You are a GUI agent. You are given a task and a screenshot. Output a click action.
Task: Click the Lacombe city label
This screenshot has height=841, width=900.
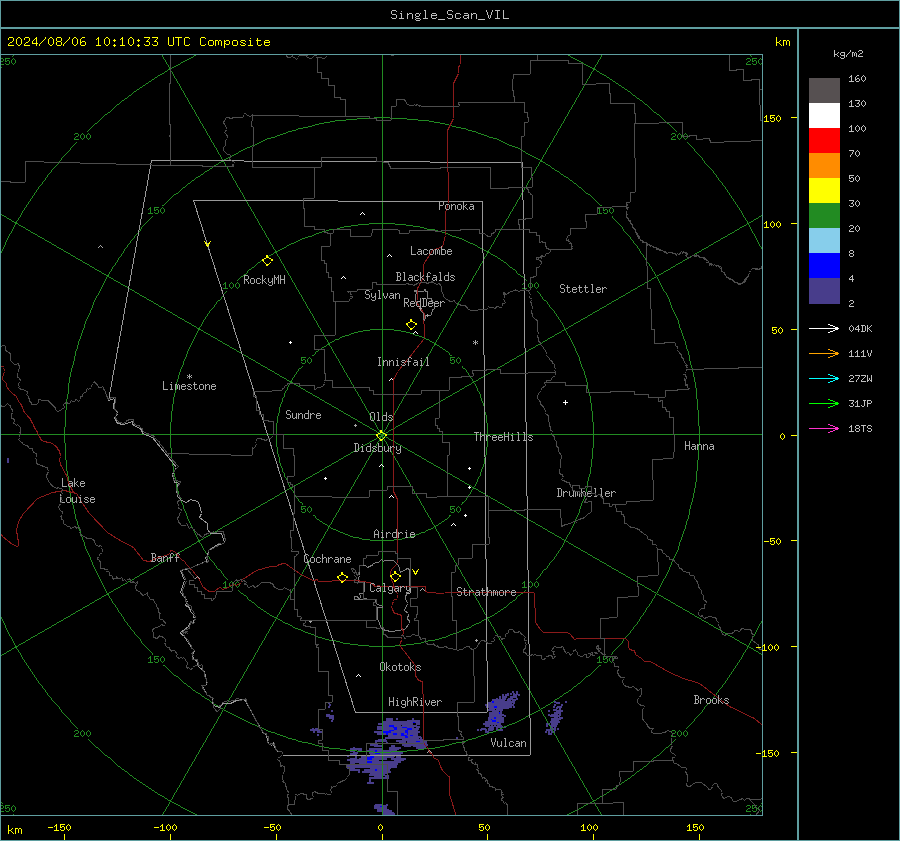431,251
